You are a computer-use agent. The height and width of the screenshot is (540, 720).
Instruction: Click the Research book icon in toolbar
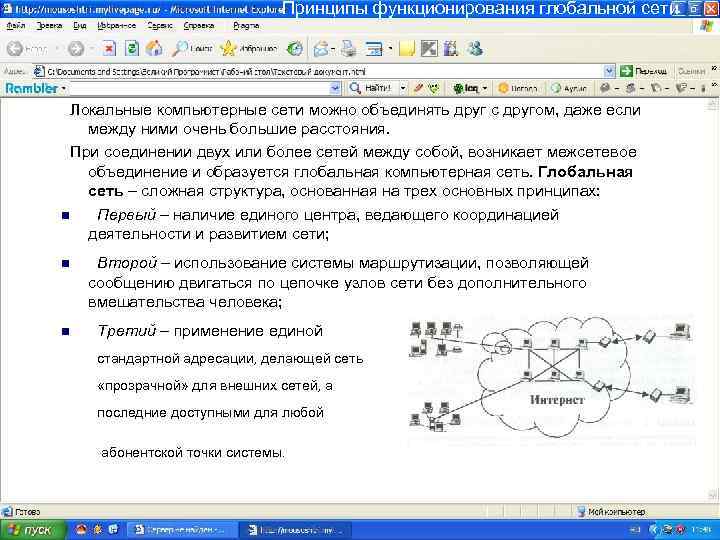coord(451,49)
